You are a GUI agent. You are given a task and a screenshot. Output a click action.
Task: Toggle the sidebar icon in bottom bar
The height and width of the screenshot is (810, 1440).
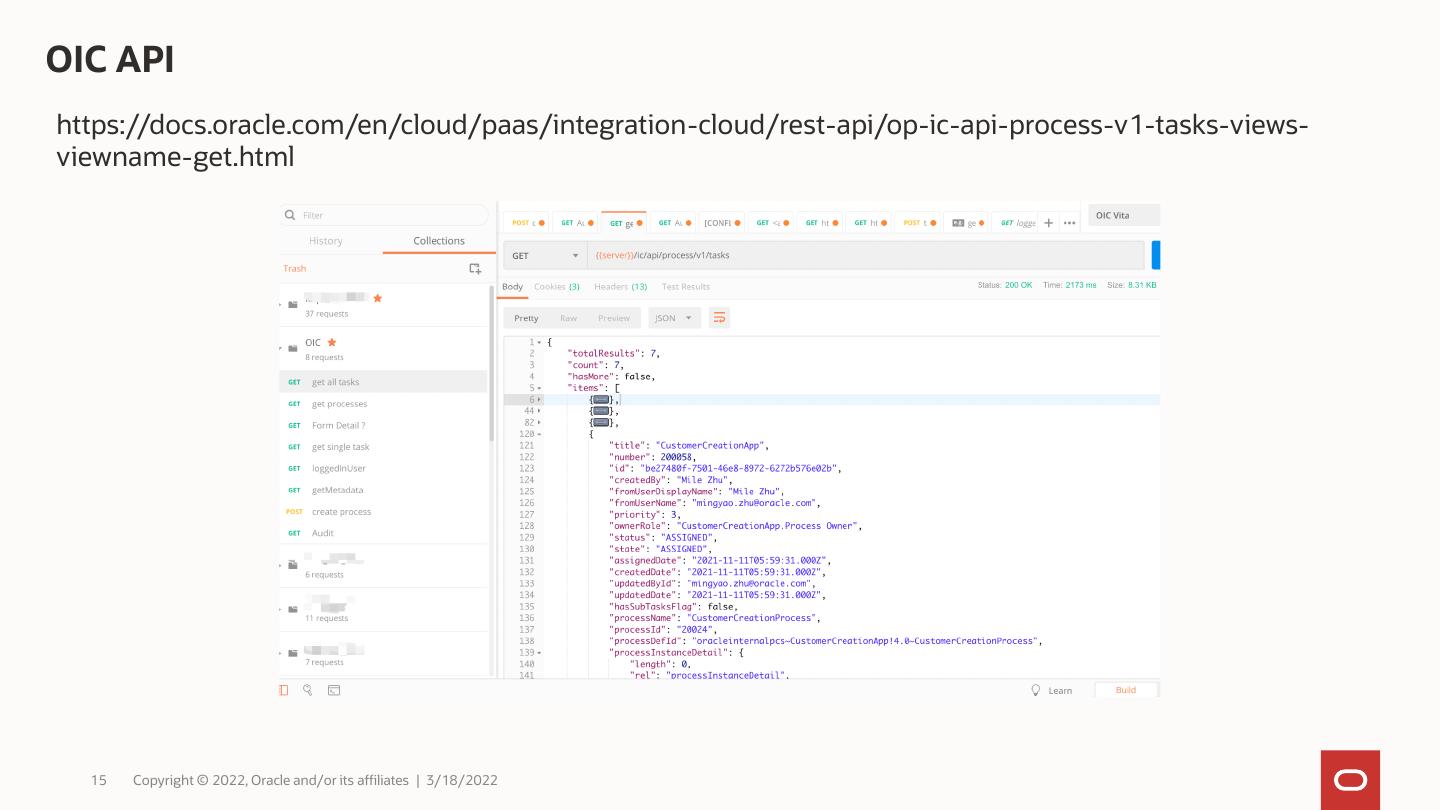tap(285, 690)
